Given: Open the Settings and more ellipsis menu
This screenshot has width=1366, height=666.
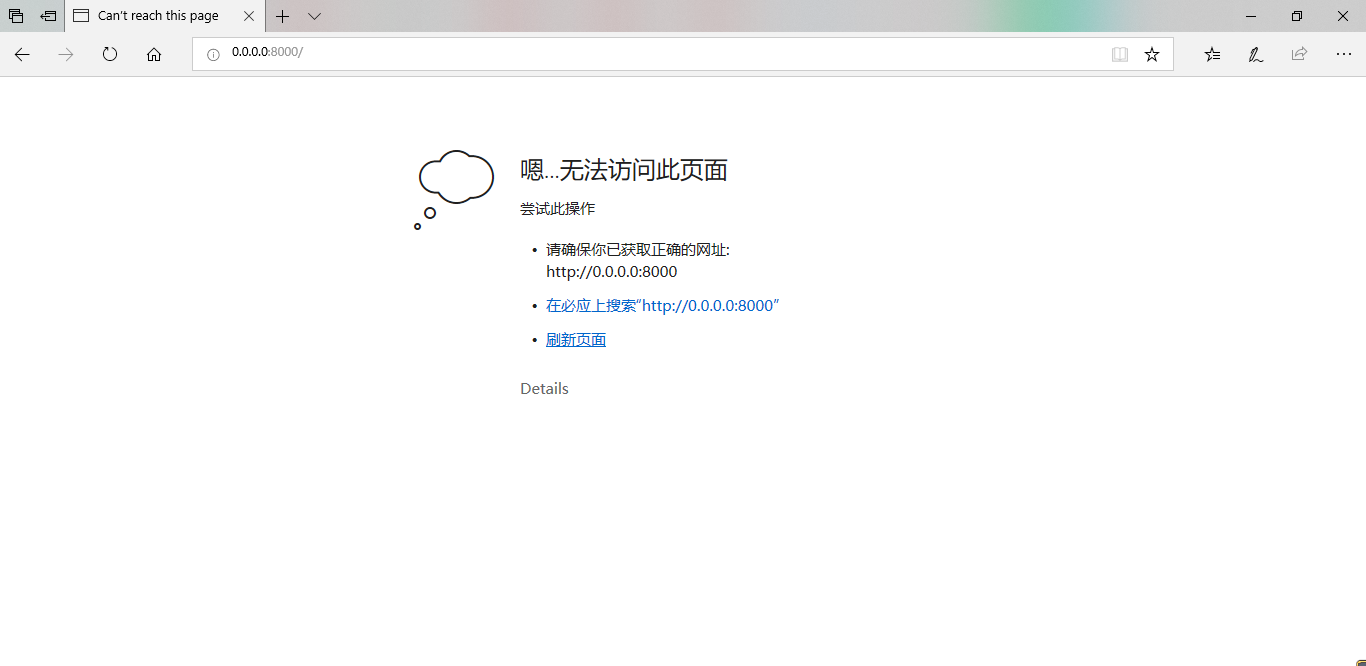Looking at the screenshot, I should click(x=1343, y=54).
